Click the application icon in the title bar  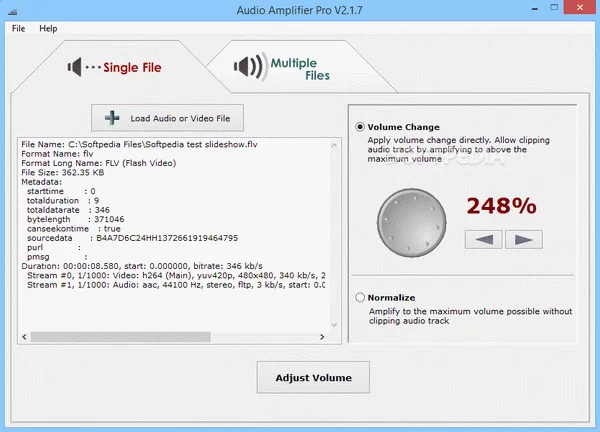[x=13, y=12]
